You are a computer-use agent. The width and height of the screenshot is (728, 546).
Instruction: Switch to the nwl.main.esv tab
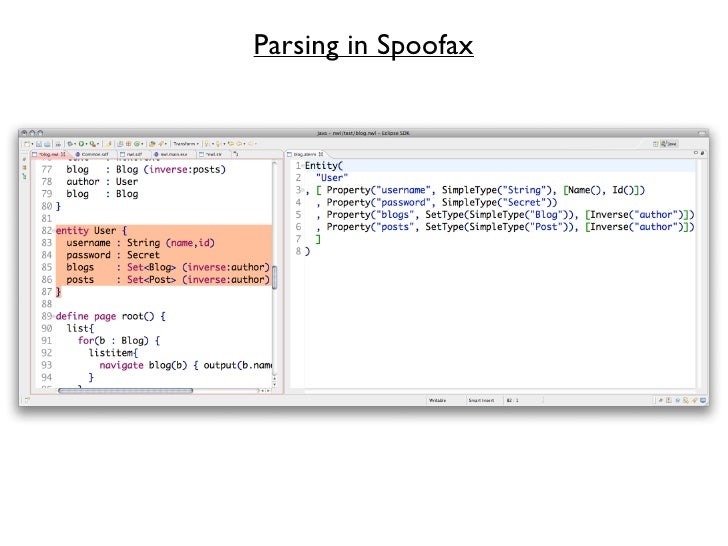point(171,154)
